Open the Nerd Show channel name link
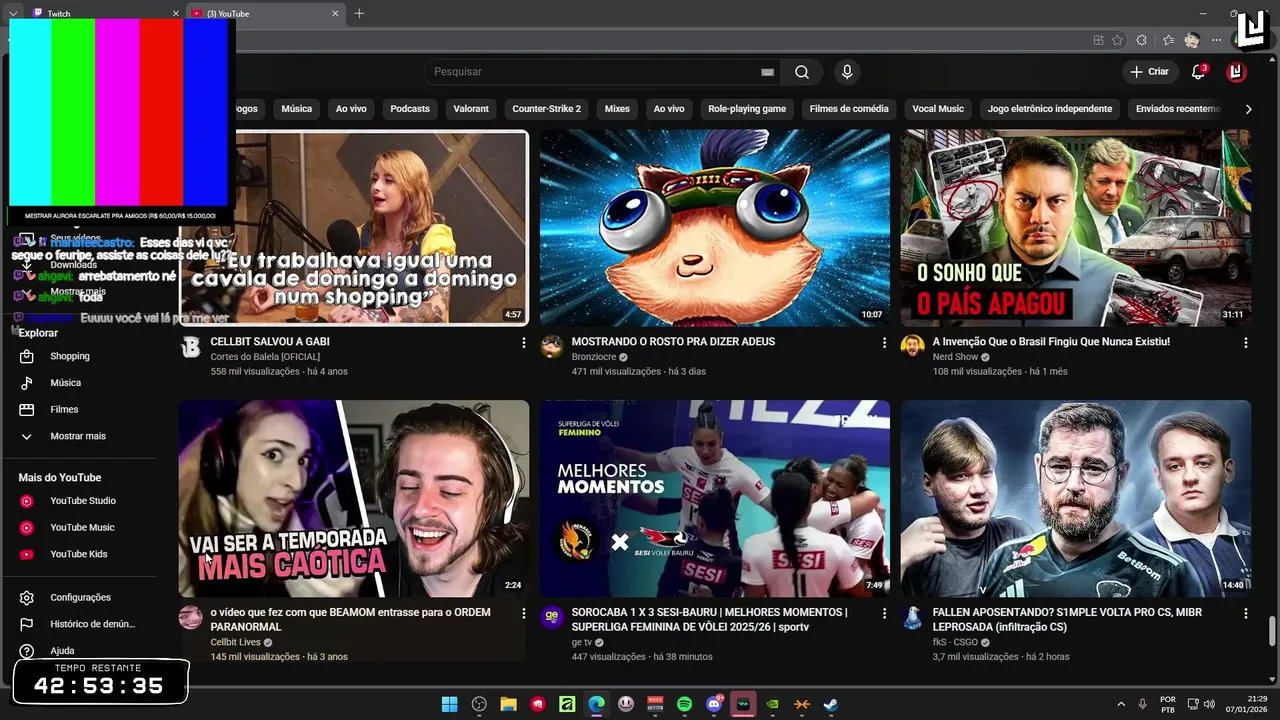The width and height of the screenshot is (1280, 720). click(955, 357)
